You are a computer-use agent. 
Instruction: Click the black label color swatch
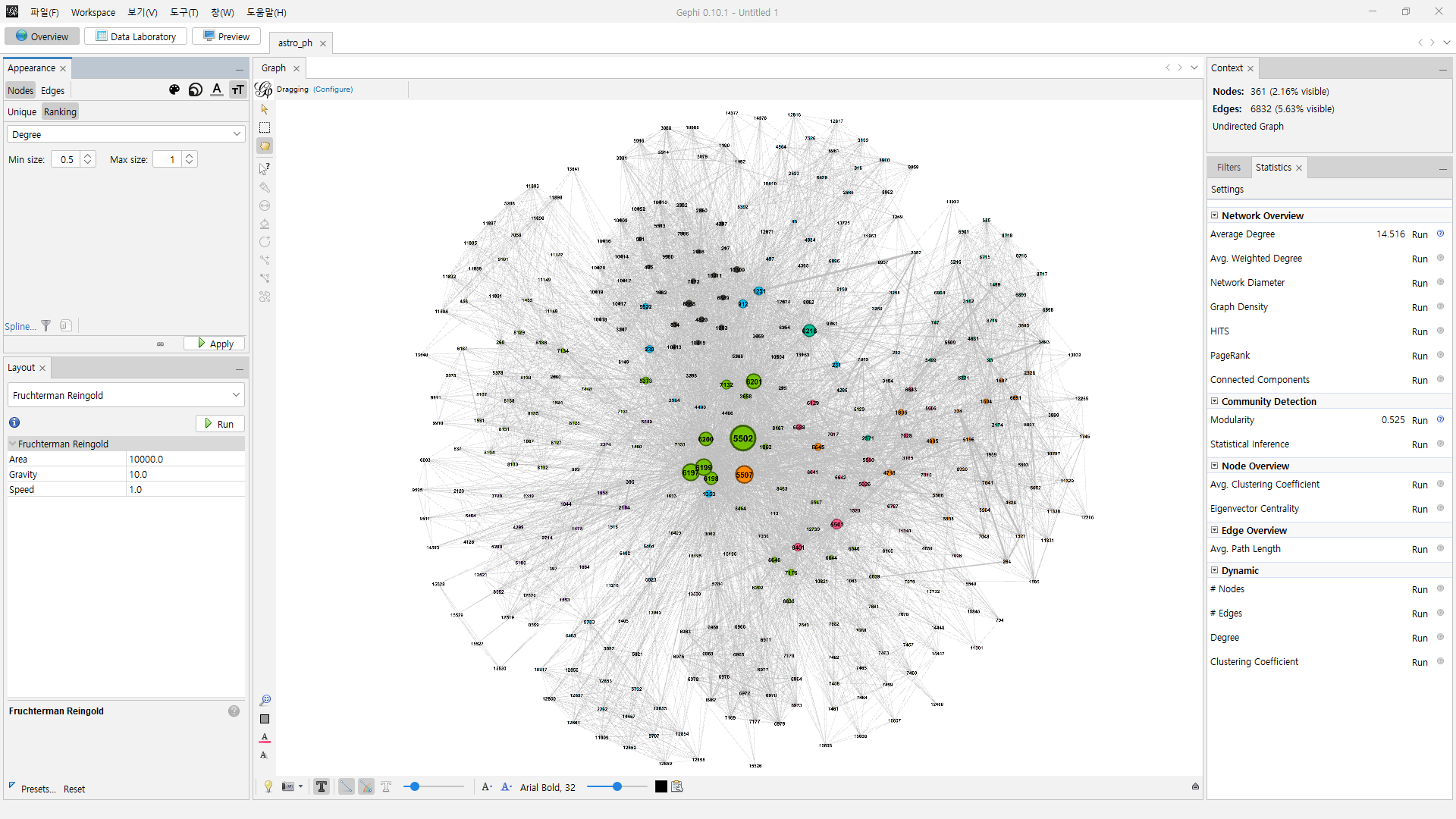tap(661, 787)
